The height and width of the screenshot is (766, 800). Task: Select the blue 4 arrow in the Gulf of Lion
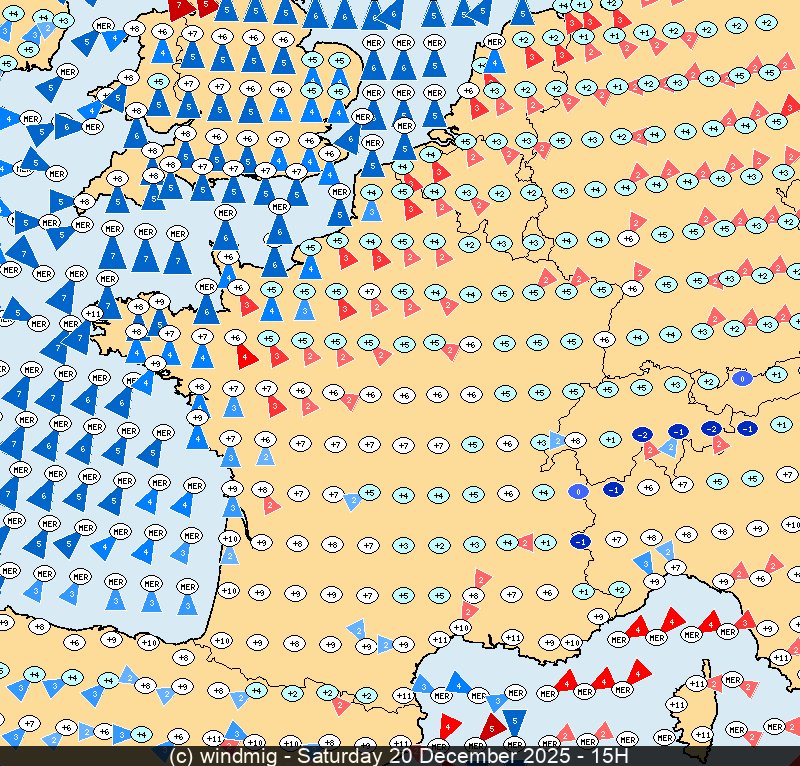[458, 684]
